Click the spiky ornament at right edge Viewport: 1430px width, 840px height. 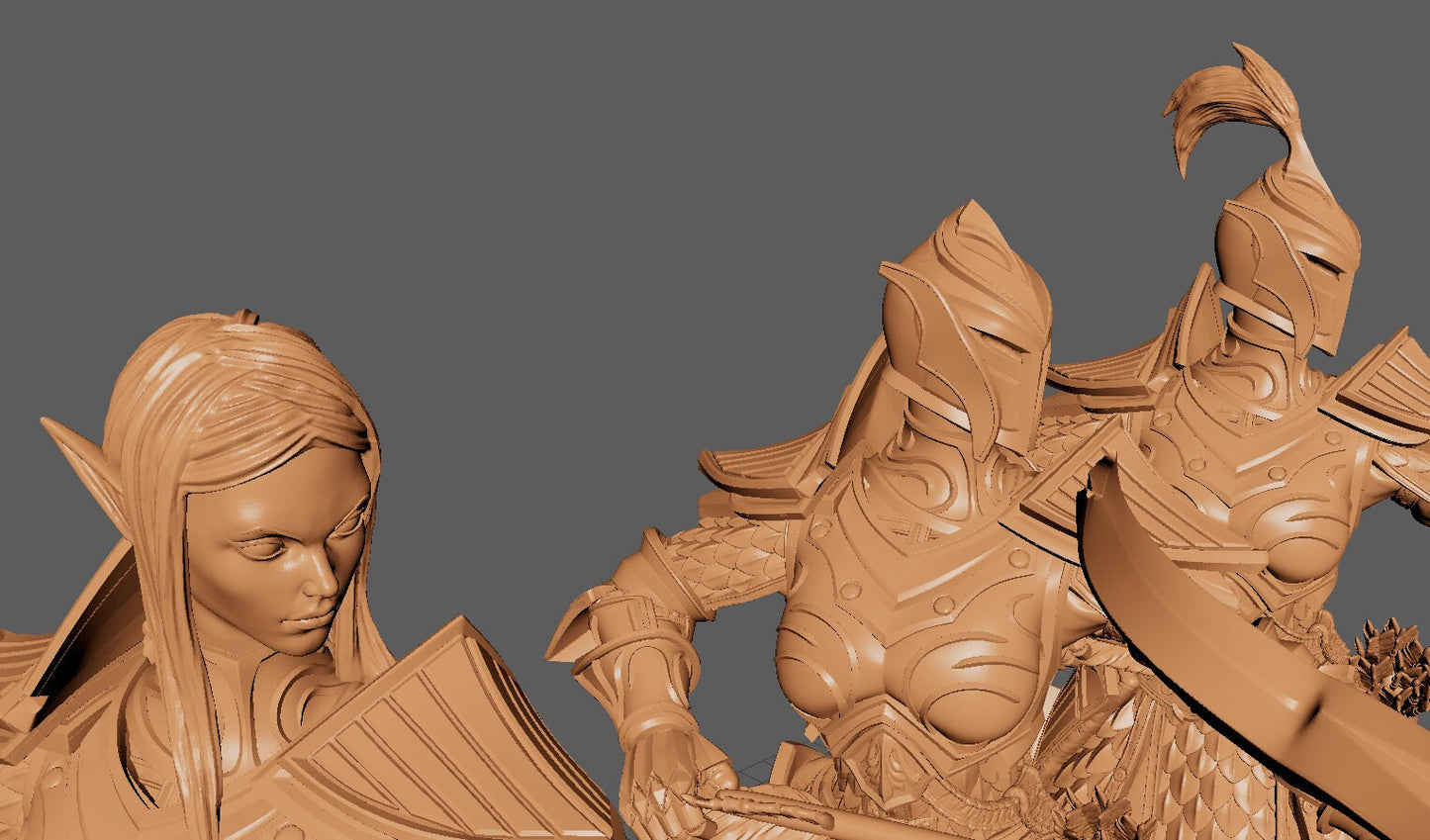point(1393,665)
